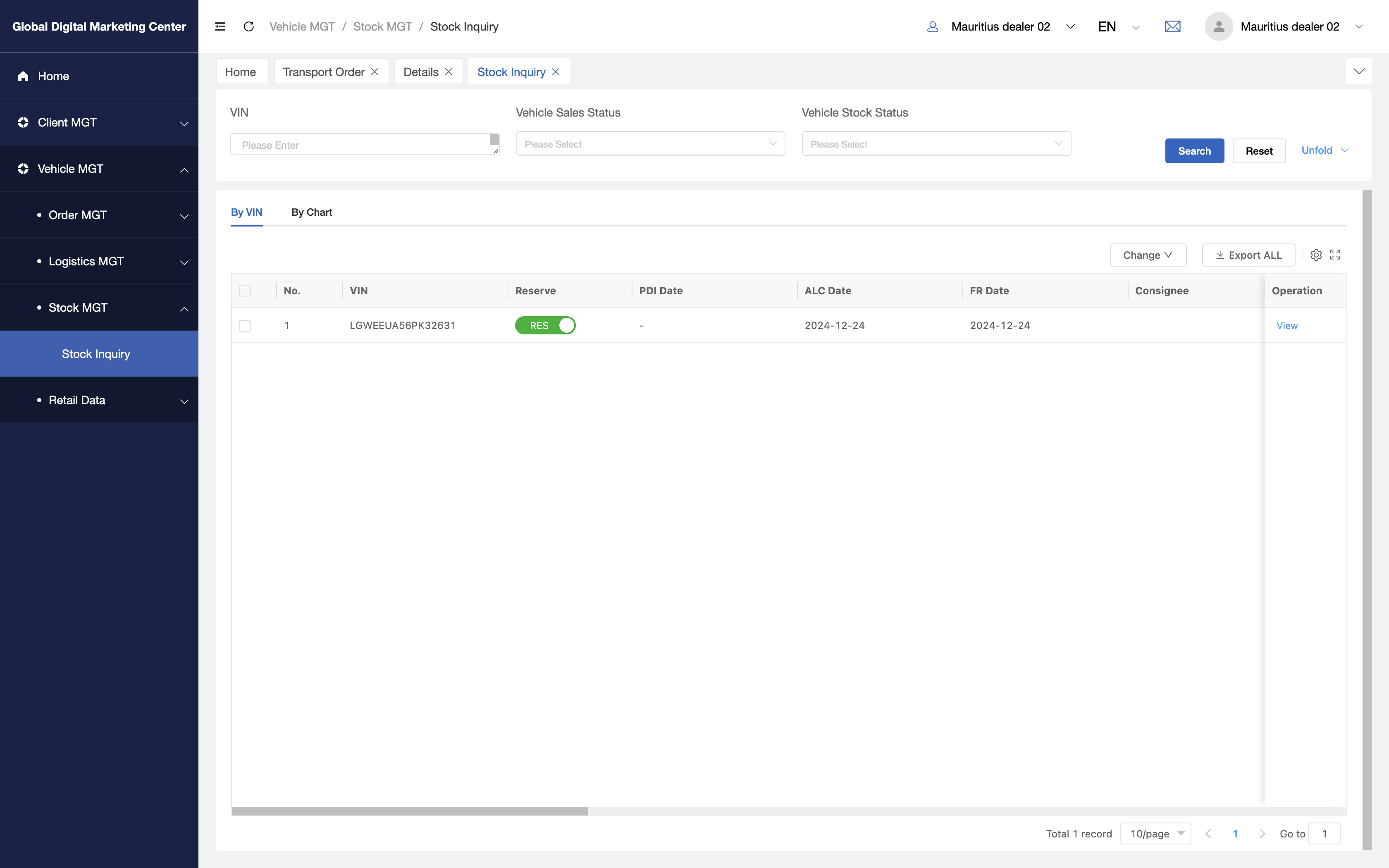Click the Vehicle MGT sidebar icon
The width and height of the screenshot is (1389, 868).
click(23, 169)
